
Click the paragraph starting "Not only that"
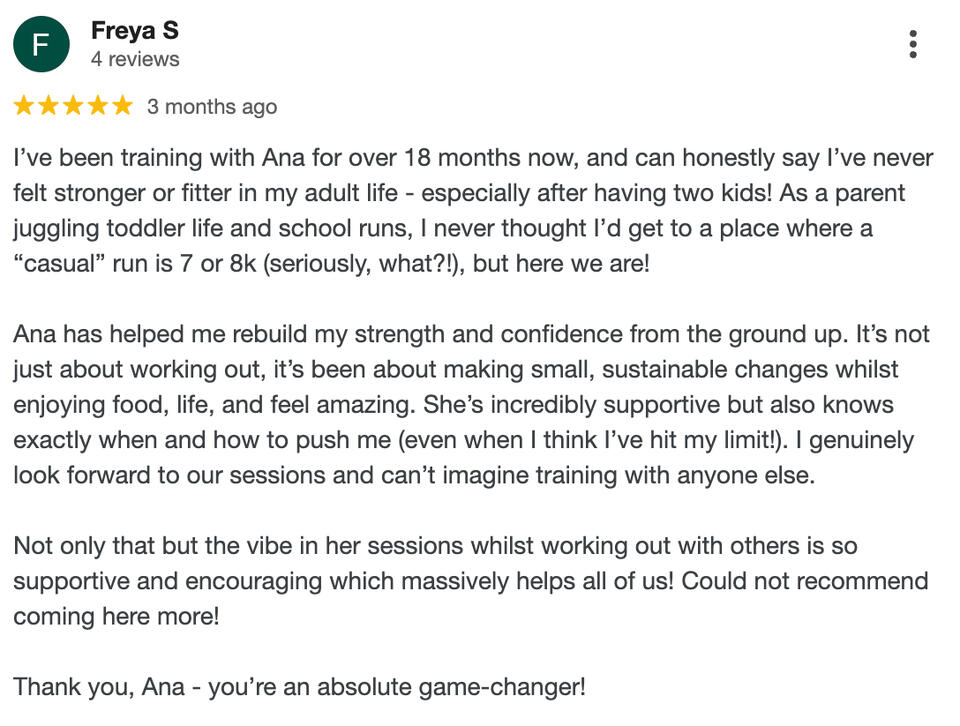click(470, 581)
